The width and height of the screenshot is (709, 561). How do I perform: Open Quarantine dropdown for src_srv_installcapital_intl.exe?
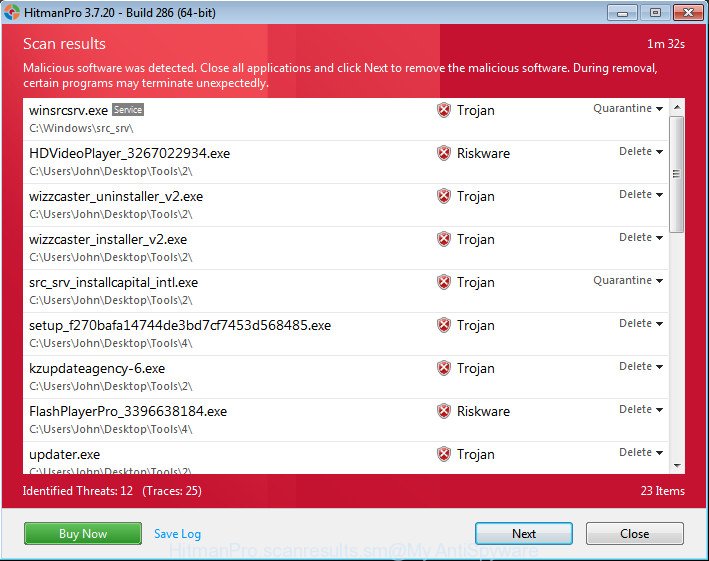coord(628,280)
